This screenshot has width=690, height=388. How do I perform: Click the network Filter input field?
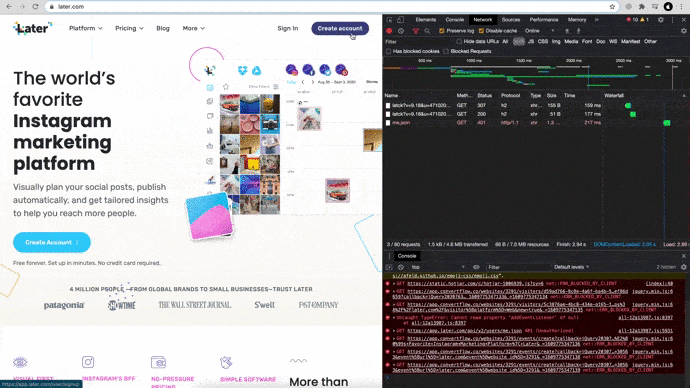point(418,41)
